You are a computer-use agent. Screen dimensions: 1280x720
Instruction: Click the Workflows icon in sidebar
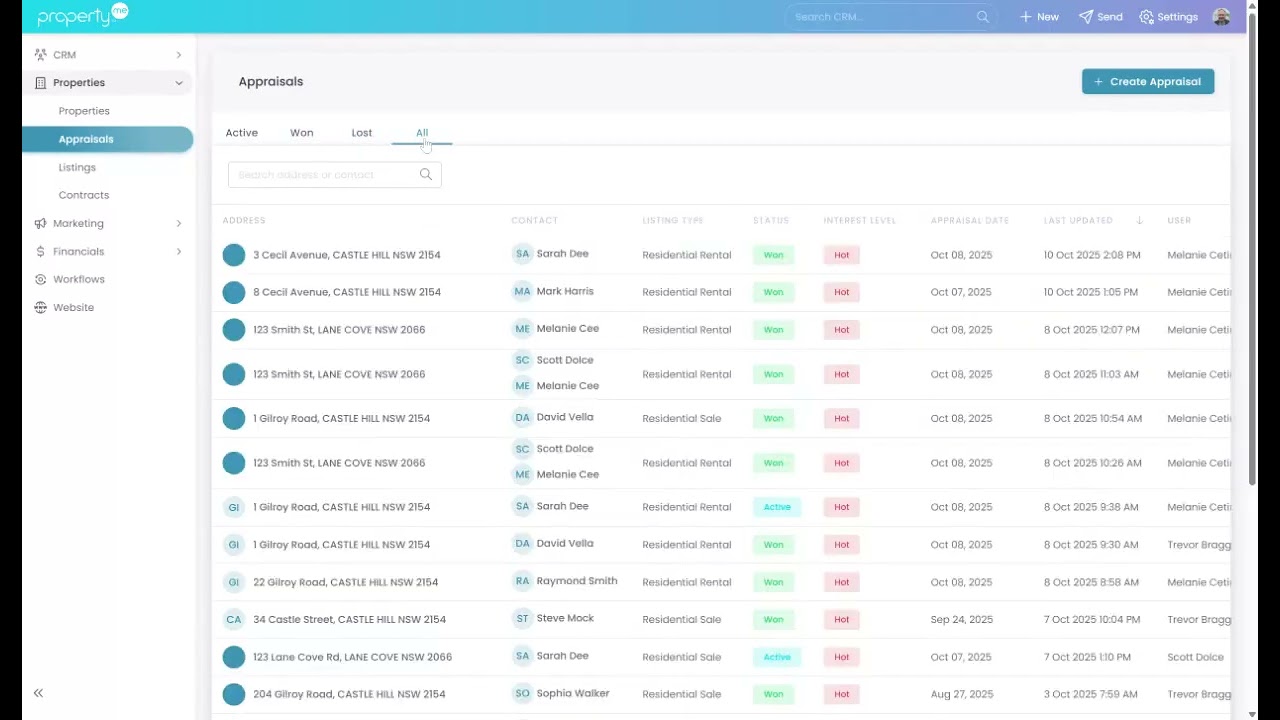(x=40, y=280)
